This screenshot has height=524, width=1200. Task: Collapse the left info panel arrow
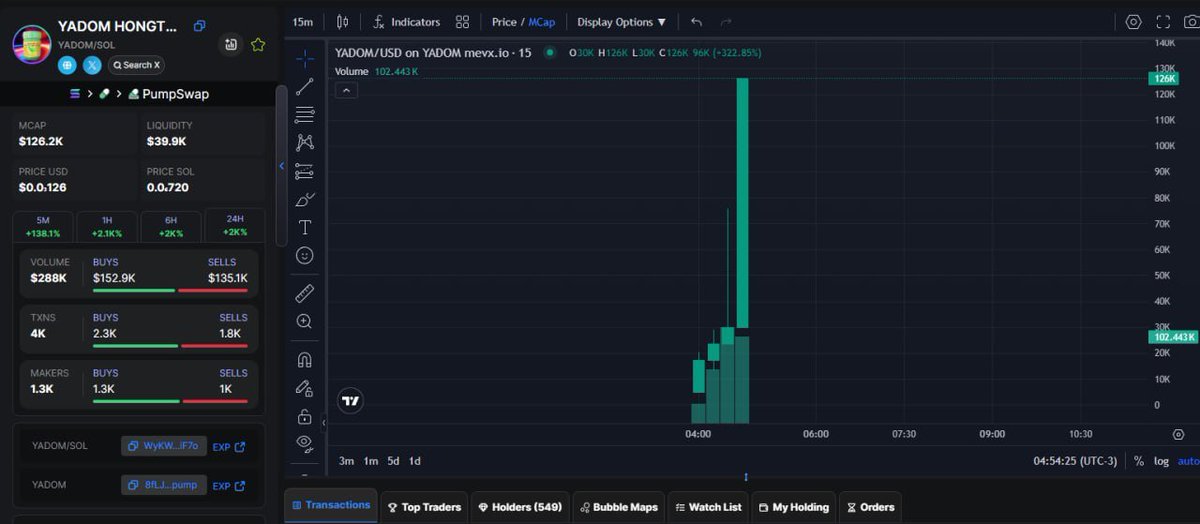coord(281,166)
